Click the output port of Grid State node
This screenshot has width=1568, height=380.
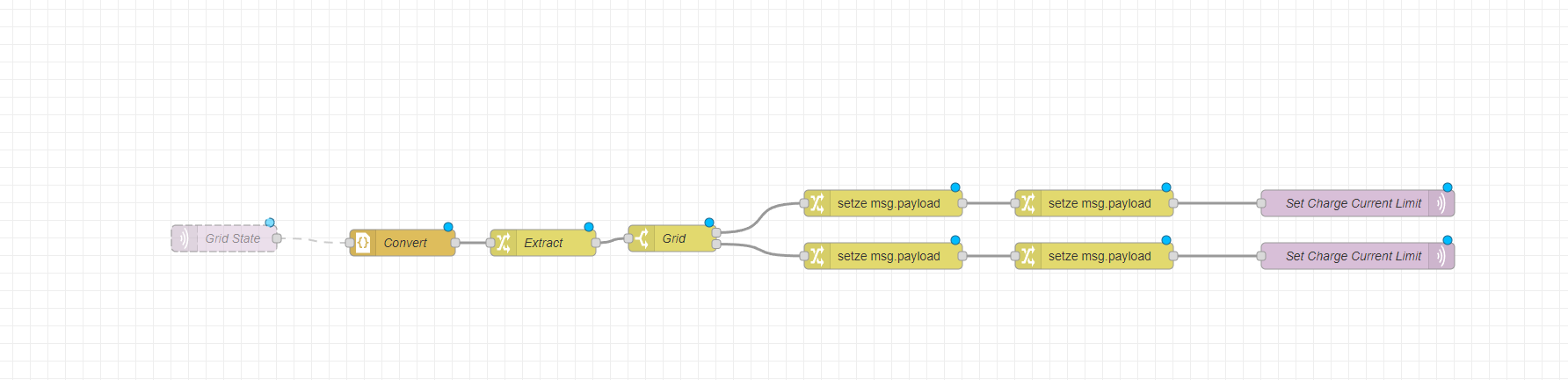277,238
